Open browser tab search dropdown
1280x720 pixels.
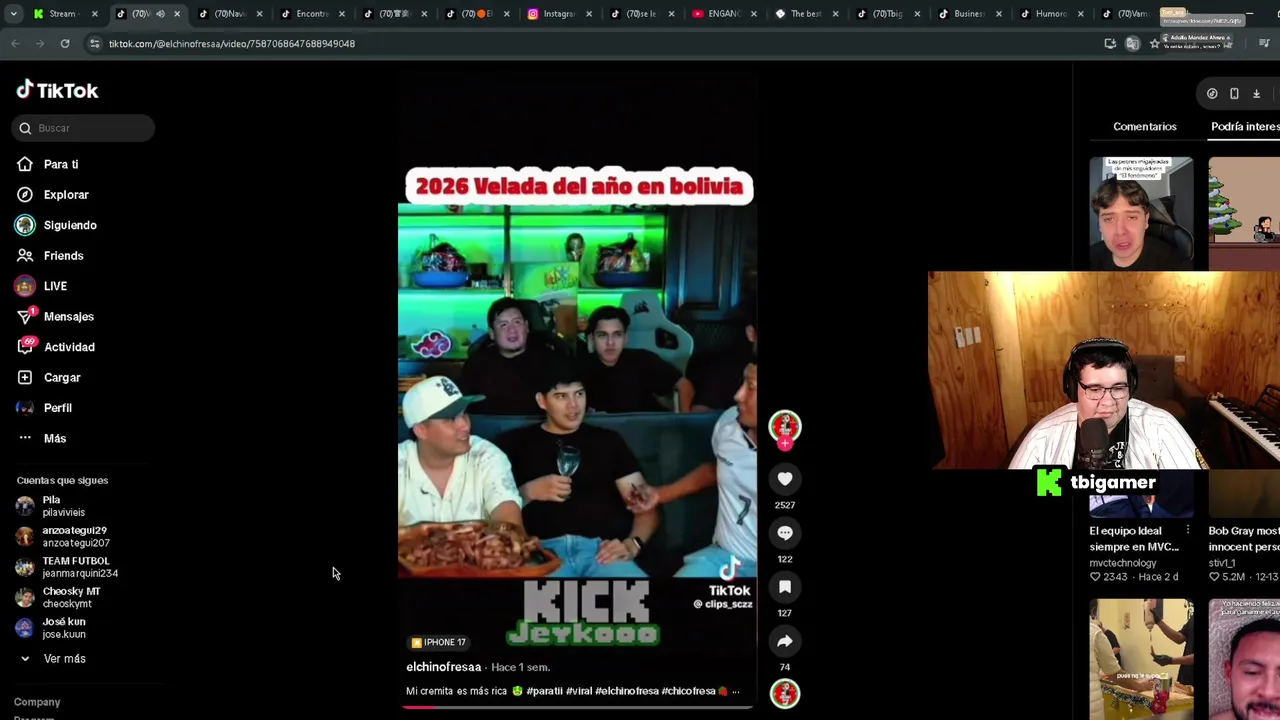pyautogui.click(x=13, y=14)
